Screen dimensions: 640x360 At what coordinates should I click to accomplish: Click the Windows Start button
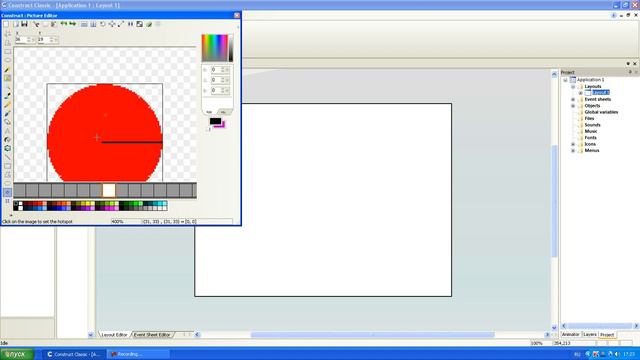pyautogui.click(x=17, y=354)
